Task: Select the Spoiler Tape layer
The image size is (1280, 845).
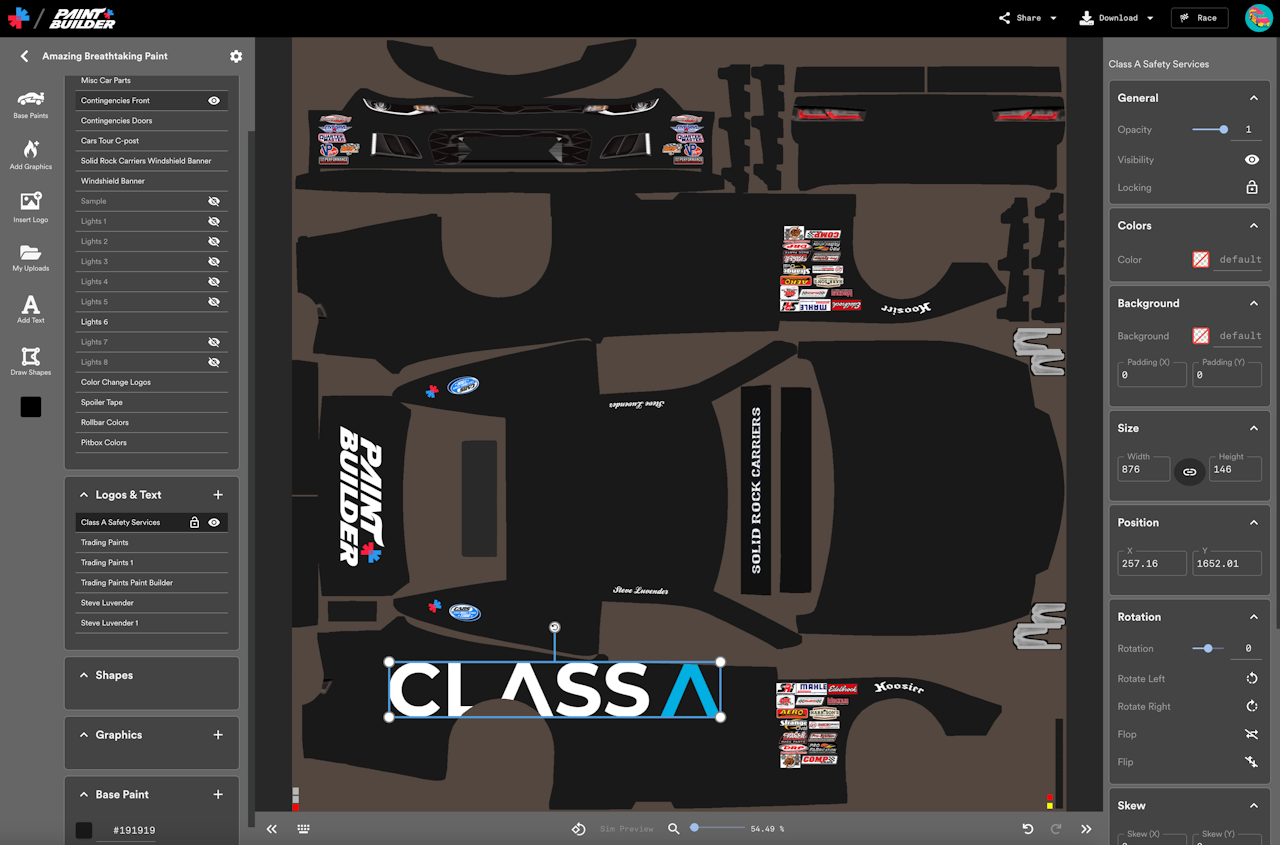Action: [102, 402]
